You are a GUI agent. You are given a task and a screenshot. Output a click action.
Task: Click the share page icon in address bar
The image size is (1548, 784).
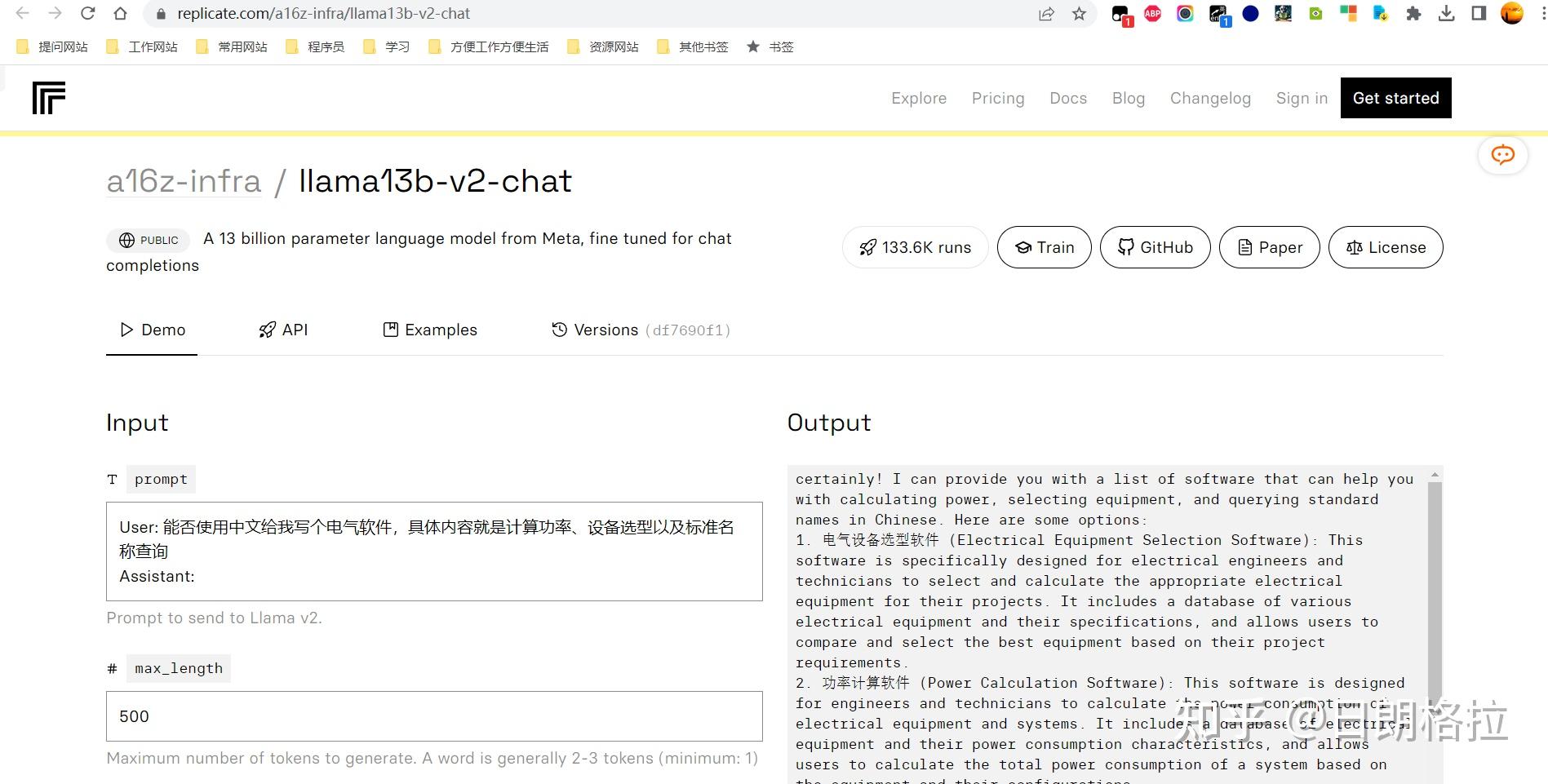click(x=1046, y=13)
